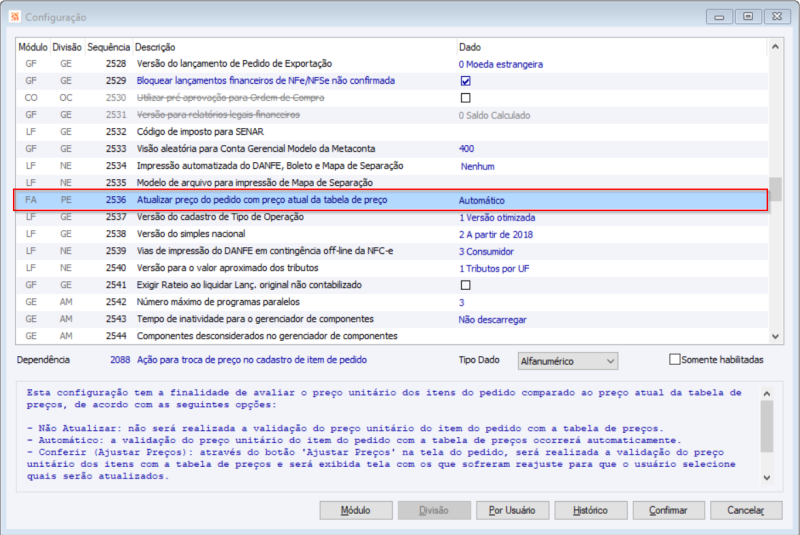
Task: Click the value '2 A partir de 2018'
Action: pos(496,235)
